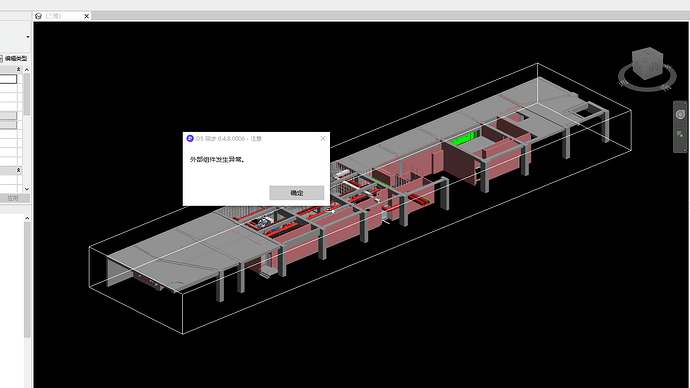Open the type selector dropdown arrow
Viewport: 690px width, 388px height.
coord(28,37)
